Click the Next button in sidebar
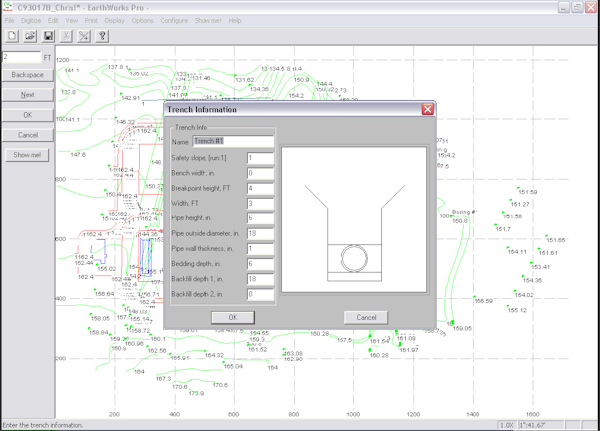The image size is (600, 431). click(28, 95)
